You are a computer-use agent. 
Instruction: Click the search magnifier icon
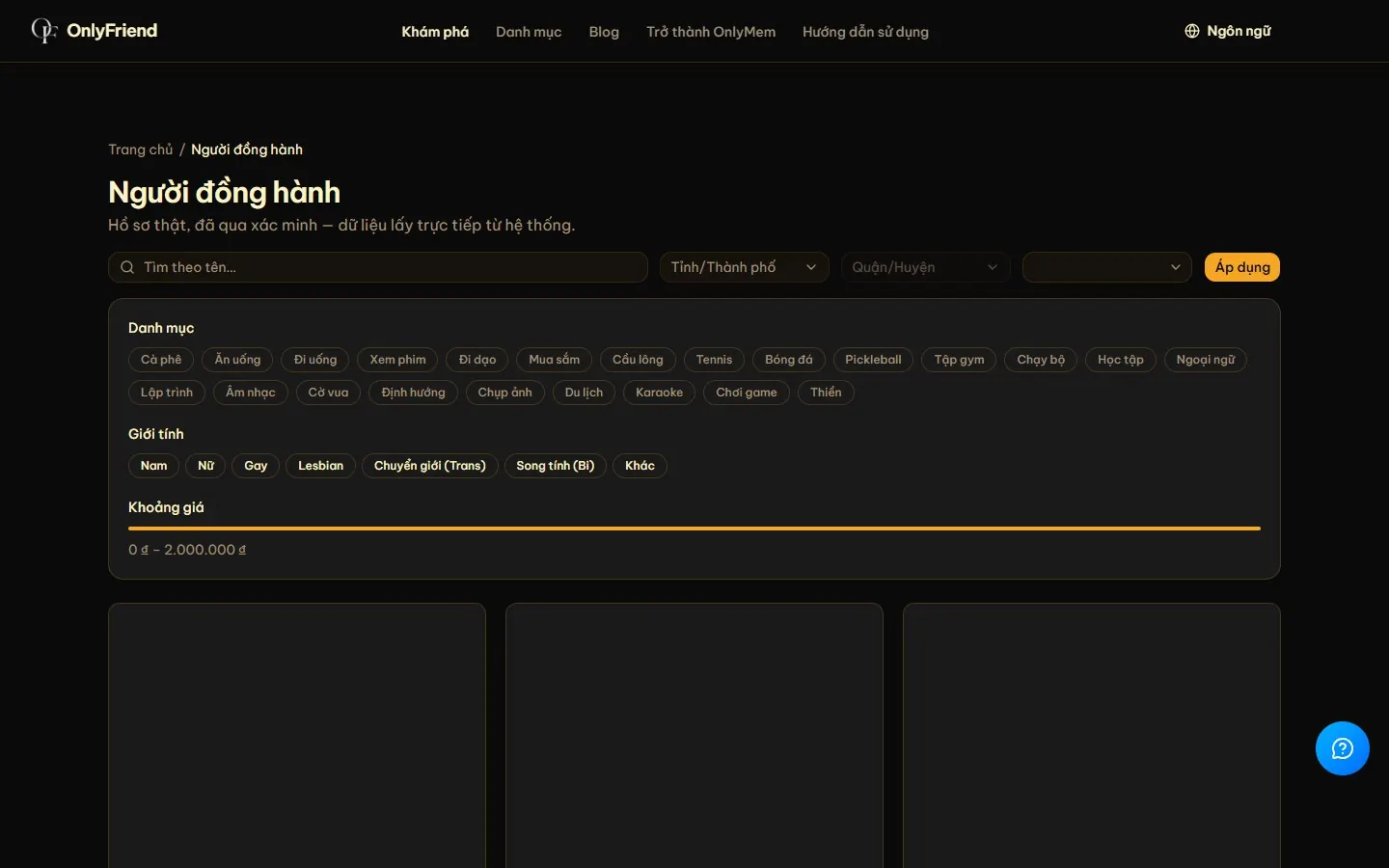(127, 267)
